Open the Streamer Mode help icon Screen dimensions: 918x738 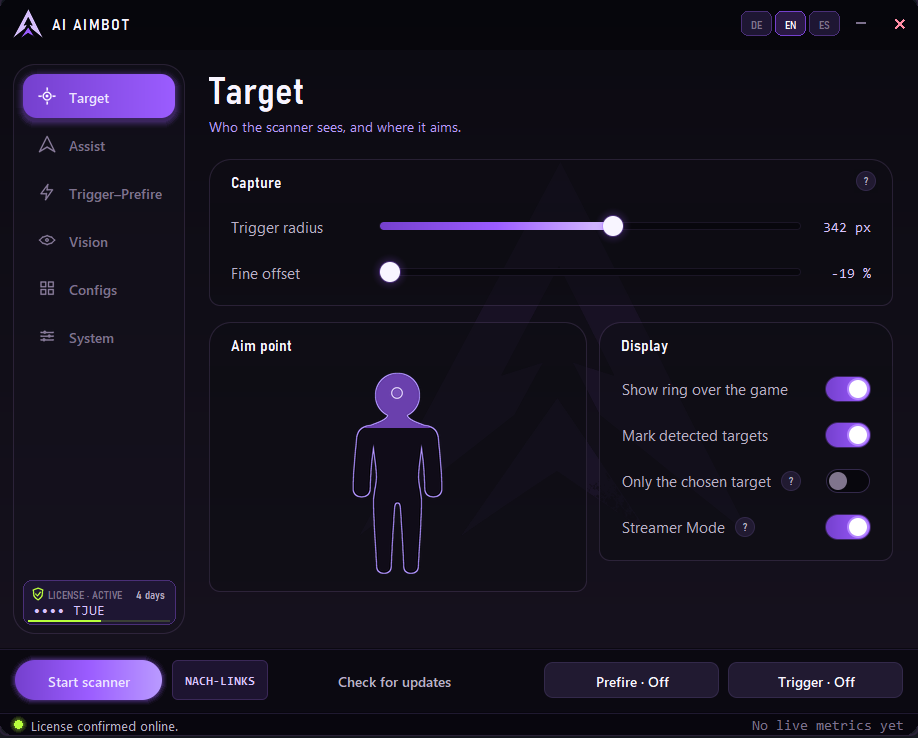click(745, 527)
